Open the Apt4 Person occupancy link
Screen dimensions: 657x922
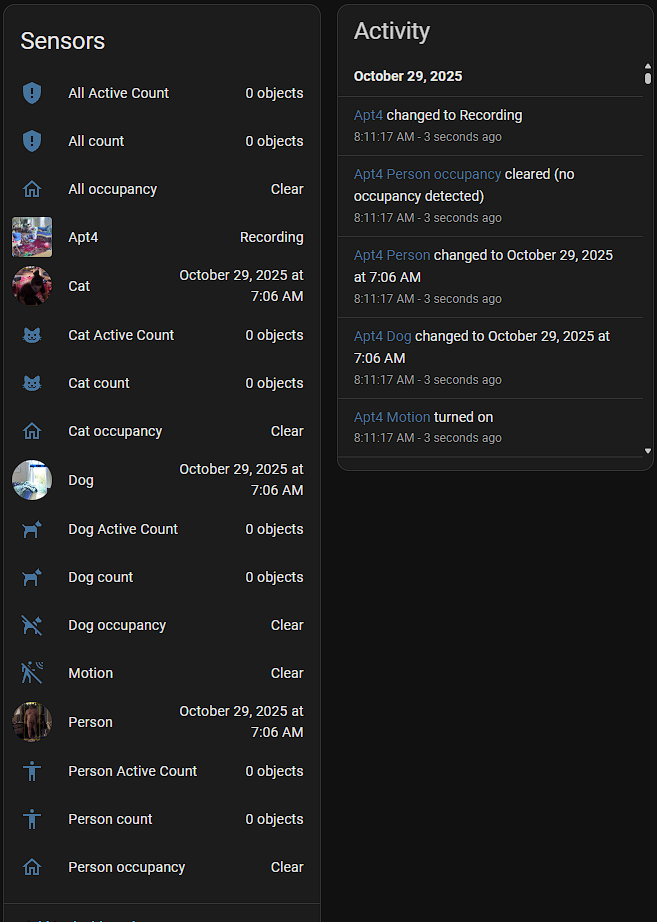pyautogui.click(x=427, y=174)
